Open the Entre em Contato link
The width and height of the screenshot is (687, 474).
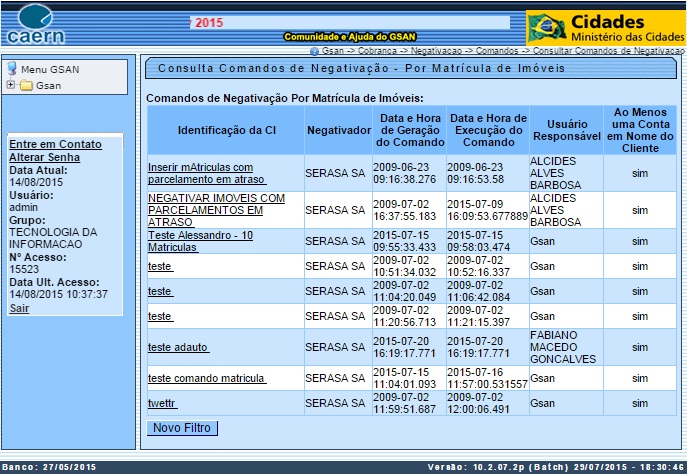point(55,144)
